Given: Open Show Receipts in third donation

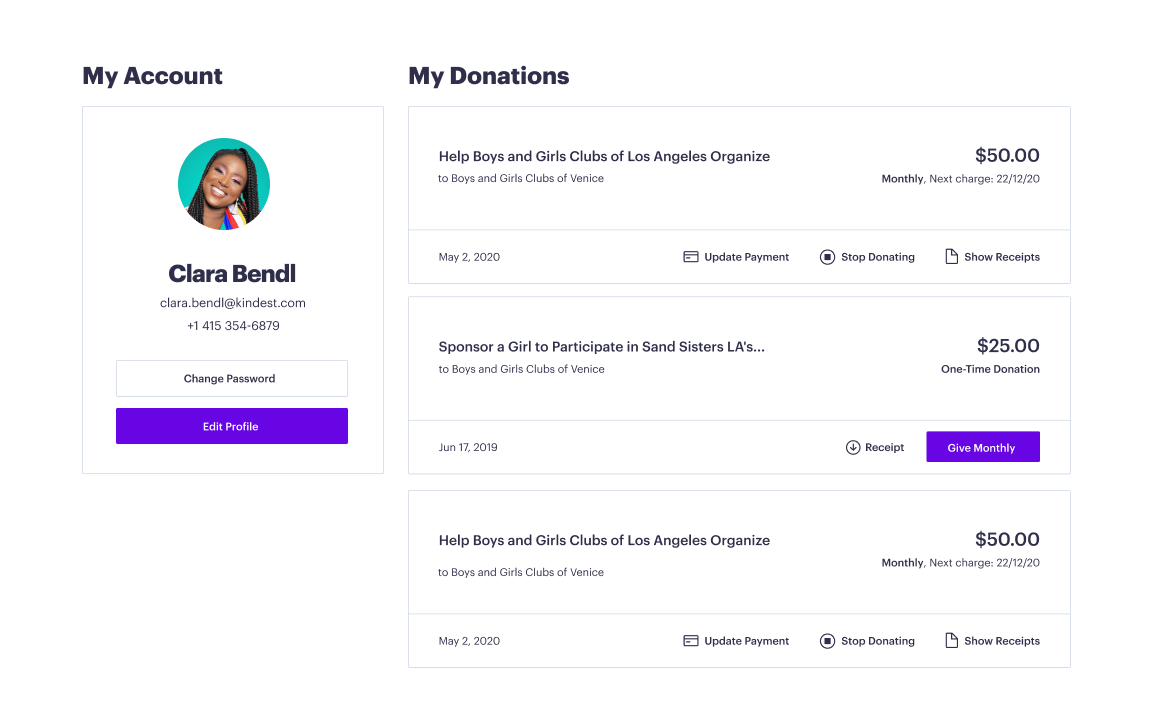Looking at the screenshot, I should pos(1002,641).
